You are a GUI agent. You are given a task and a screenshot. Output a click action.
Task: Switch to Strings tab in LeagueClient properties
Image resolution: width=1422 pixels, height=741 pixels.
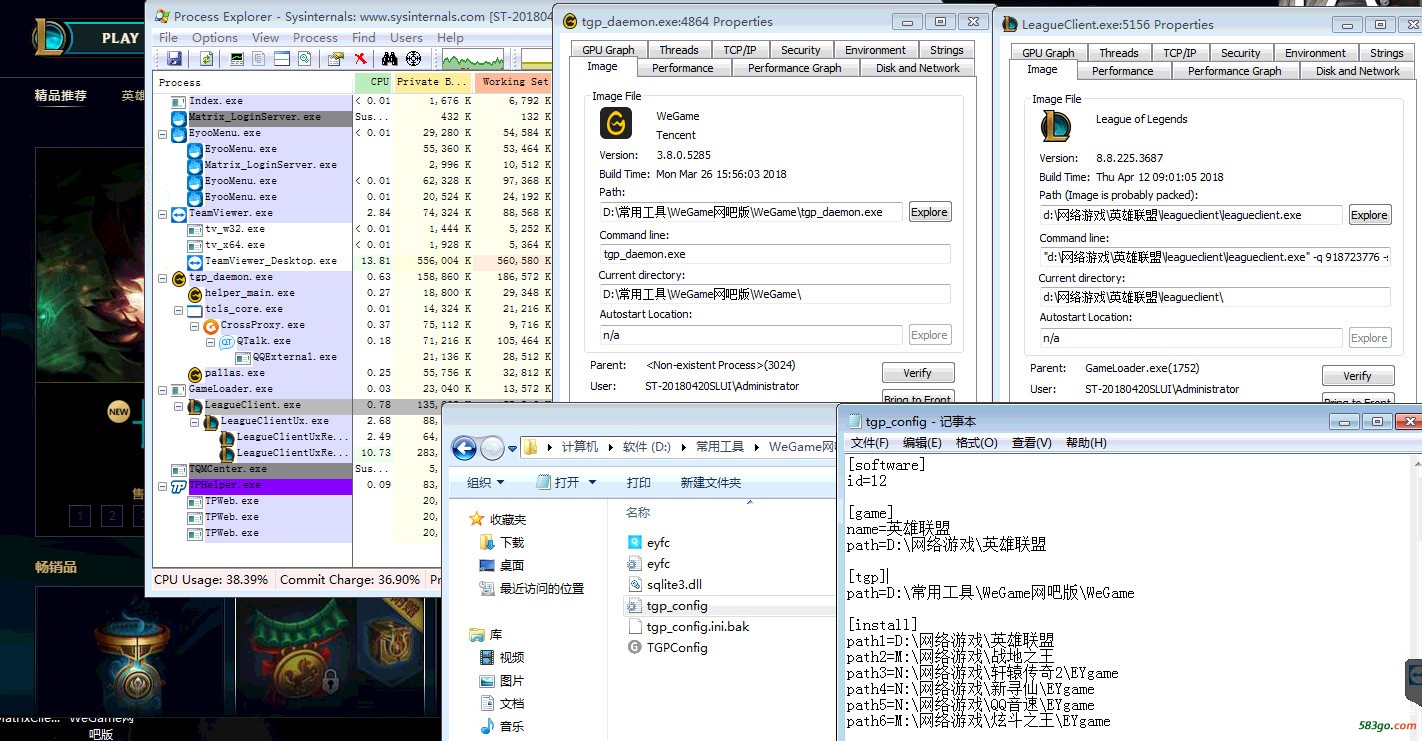point(1386,52)
